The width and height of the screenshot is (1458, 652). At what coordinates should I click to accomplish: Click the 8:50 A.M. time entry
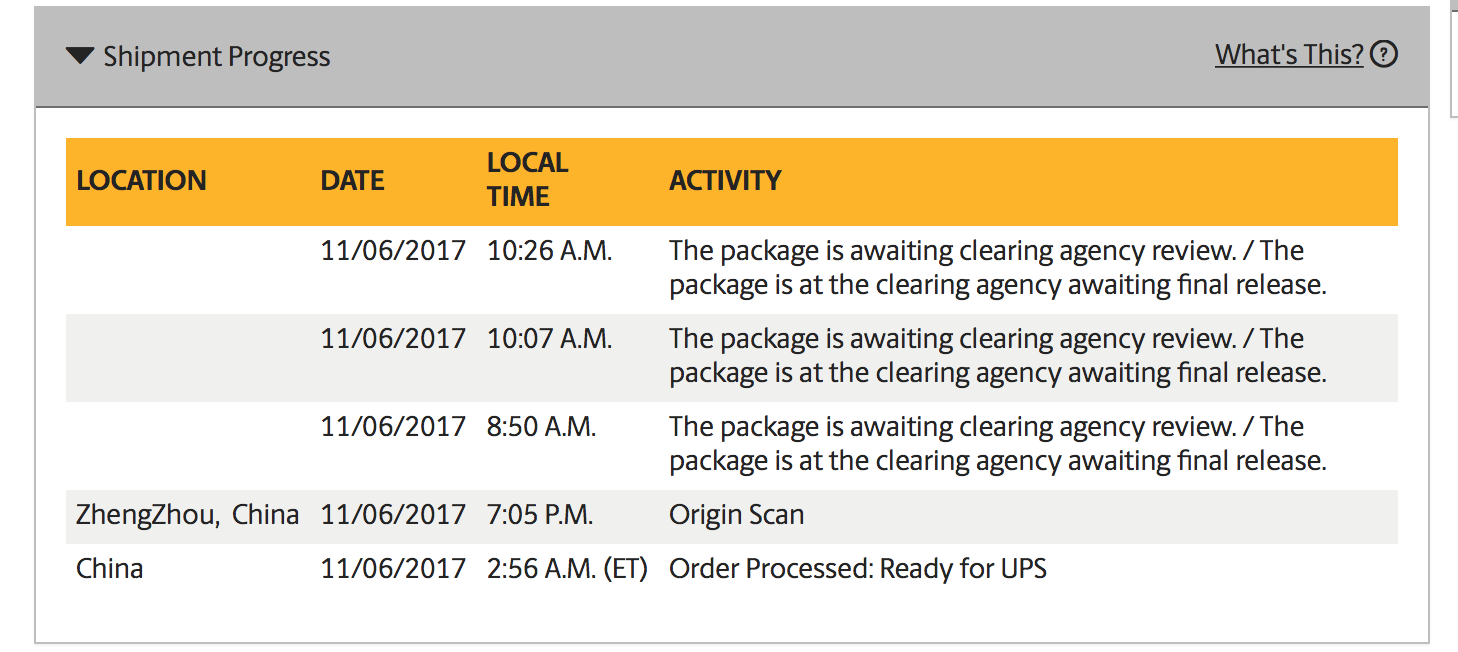tap(541, 427)
